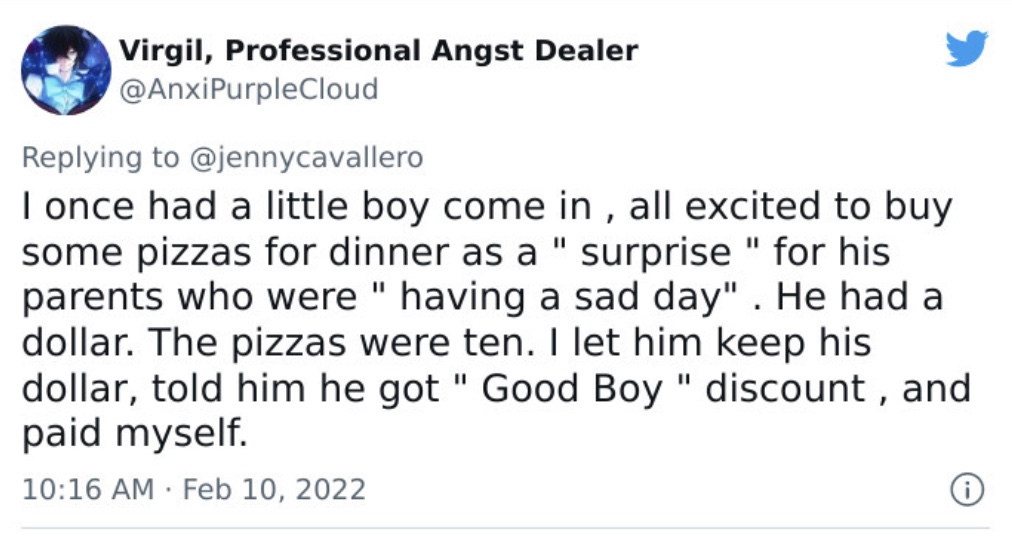
Task: Open Virgil's profile avatar picture
Action: 66,70
